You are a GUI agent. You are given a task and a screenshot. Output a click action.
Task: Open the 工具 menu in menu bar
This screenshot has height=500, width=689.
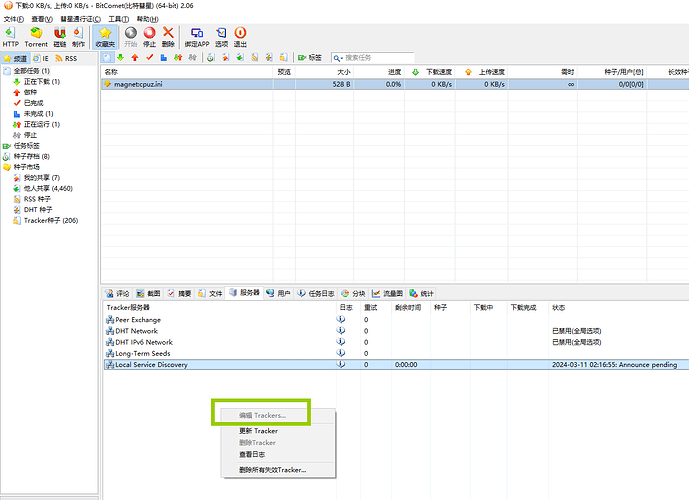(x=118, y=19)
